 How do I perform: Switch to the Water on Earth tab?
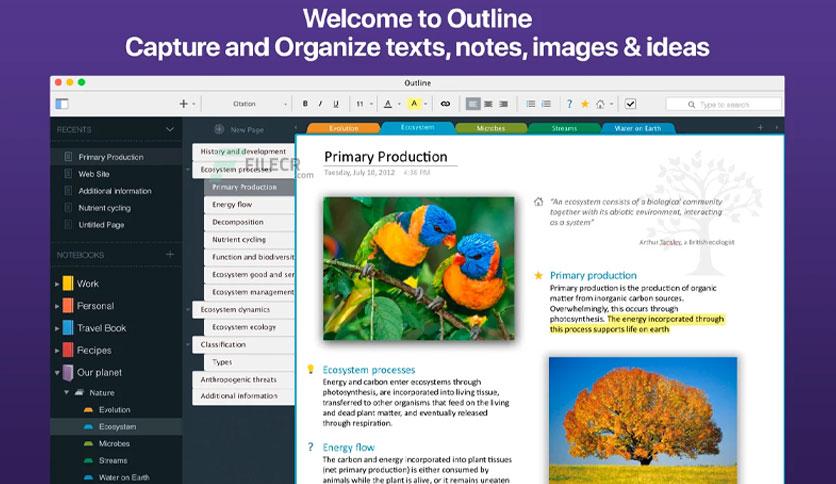[x=638, y=128]
